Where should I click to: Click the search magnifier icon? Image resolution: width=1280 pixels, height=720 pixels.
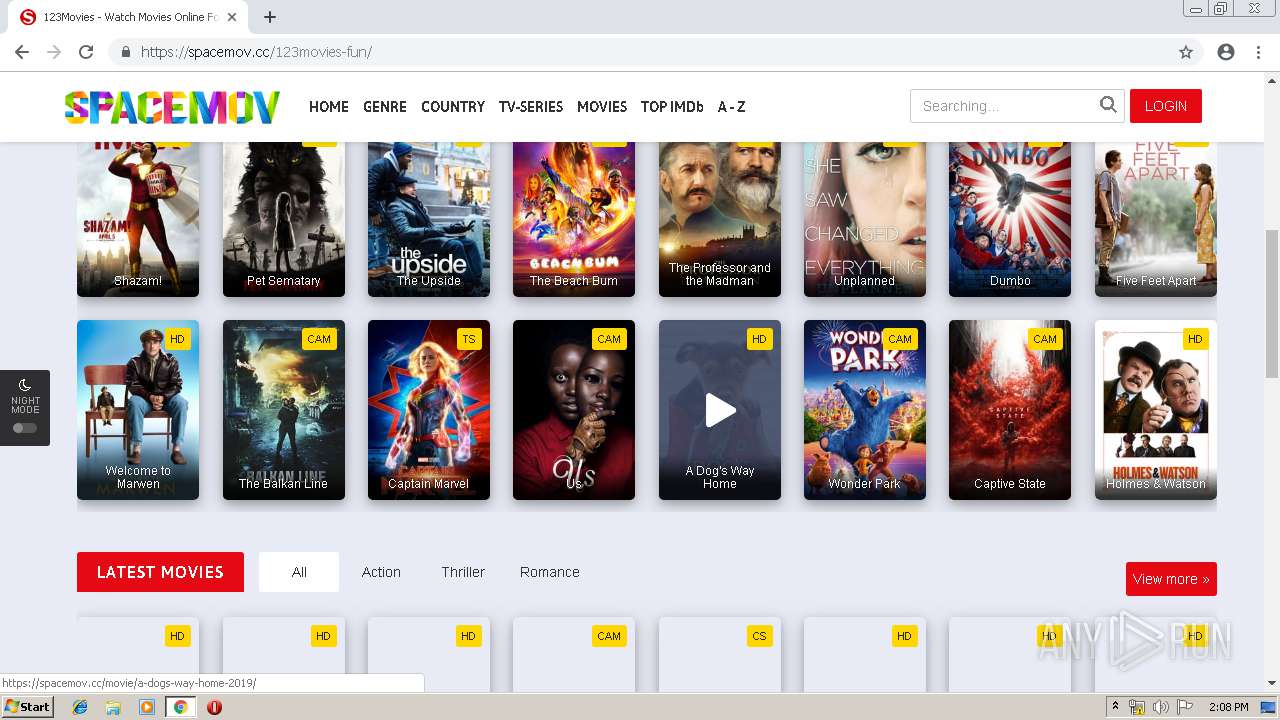pyautogui.click(x=1108, y=105)
